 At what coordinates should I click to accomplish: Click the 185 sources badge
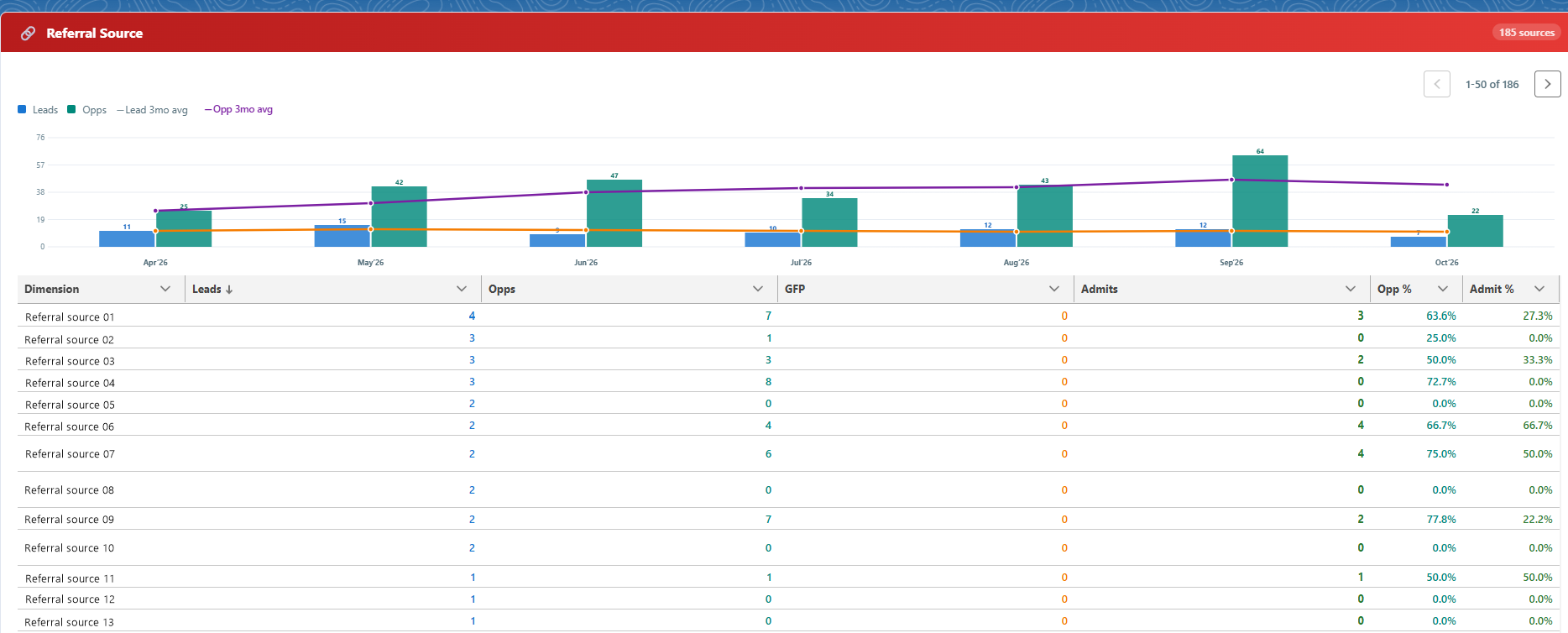click(1526, 33)
